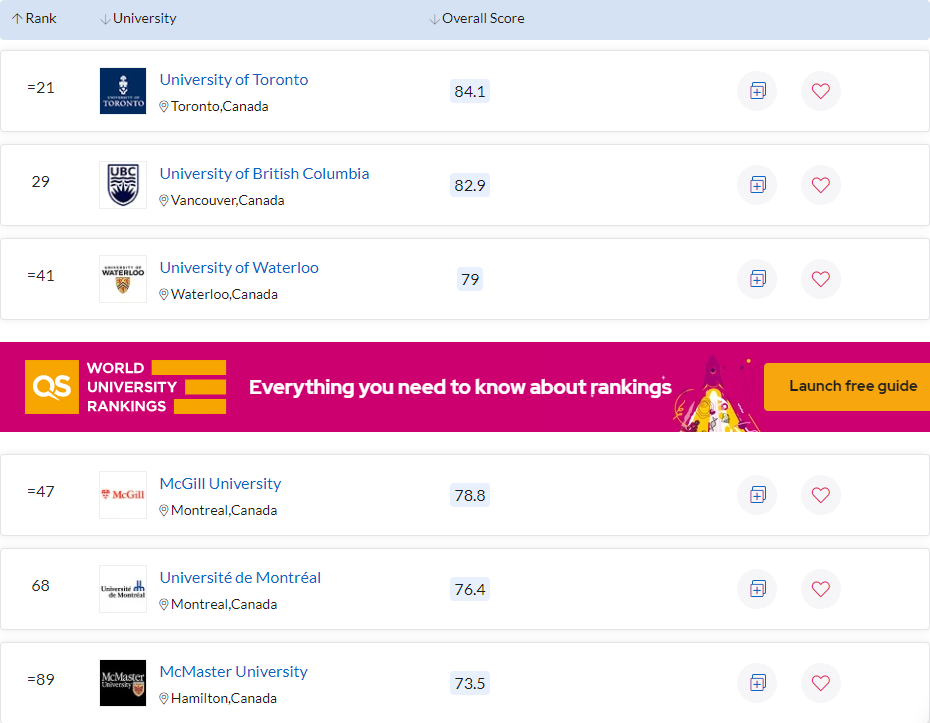This screenshot has width=930, height=723.
Task: Sort table by Rank column
Action: coord(35,19)
